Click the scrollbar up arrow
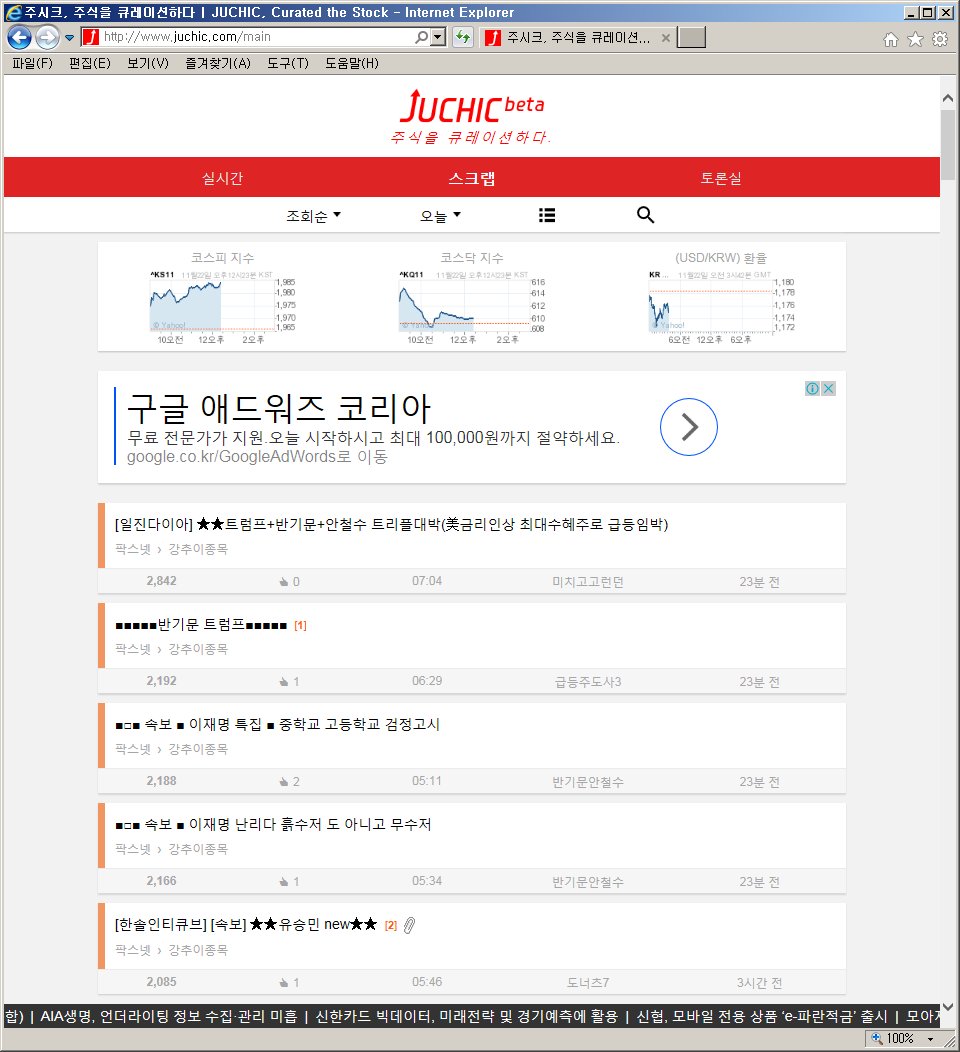The height and width of the screenshot is (1052, 960). (x=947, y=98)
